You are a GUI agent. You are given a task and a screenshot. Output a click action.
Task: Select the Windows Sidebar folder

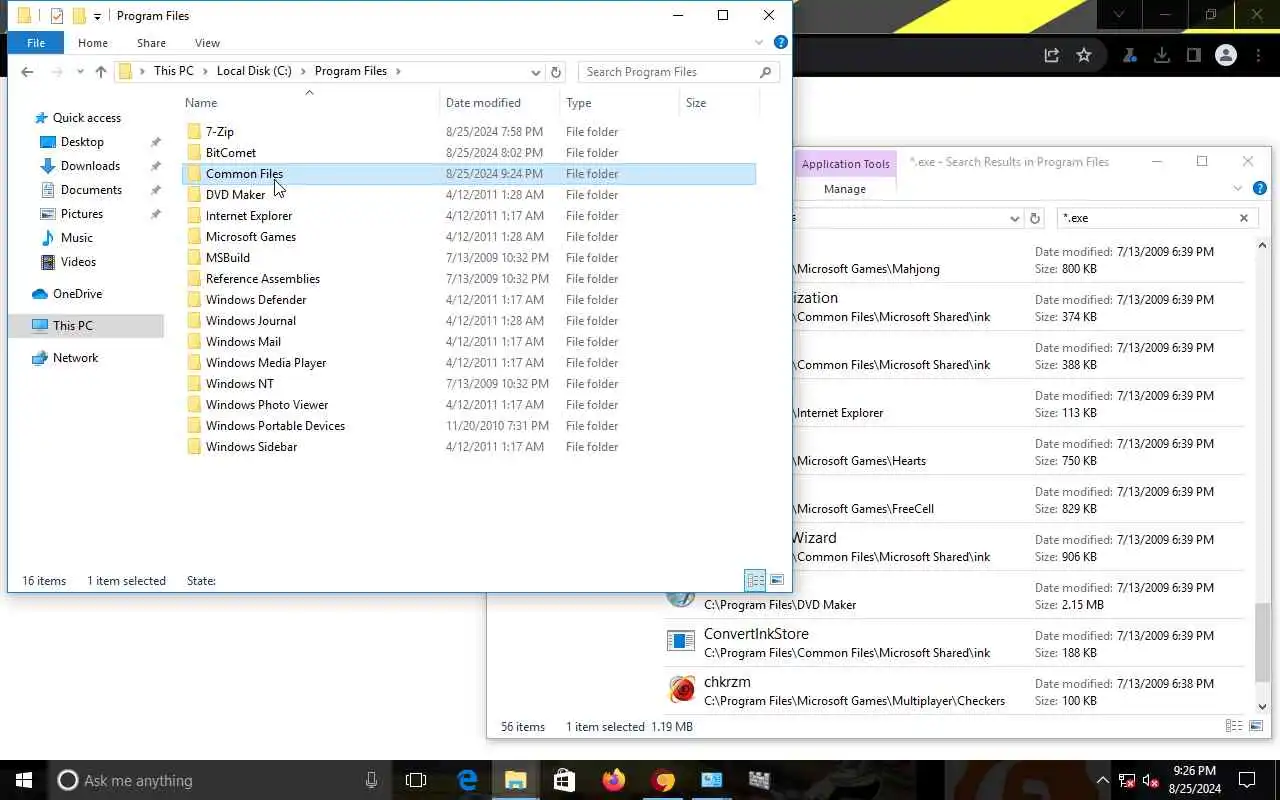click(x=470, y=447)
